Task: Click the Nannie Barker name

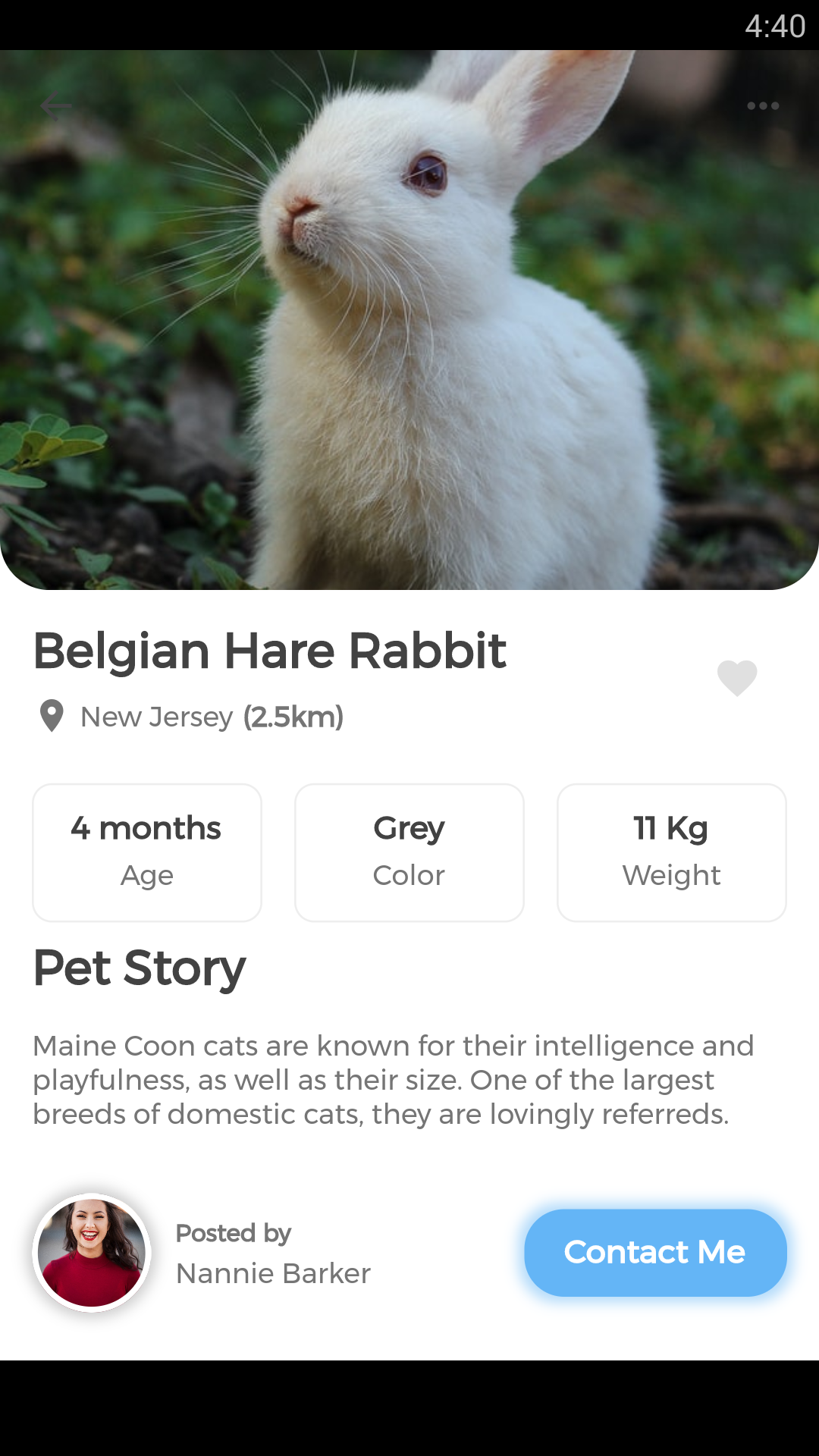Action: tap(273, 1273)
